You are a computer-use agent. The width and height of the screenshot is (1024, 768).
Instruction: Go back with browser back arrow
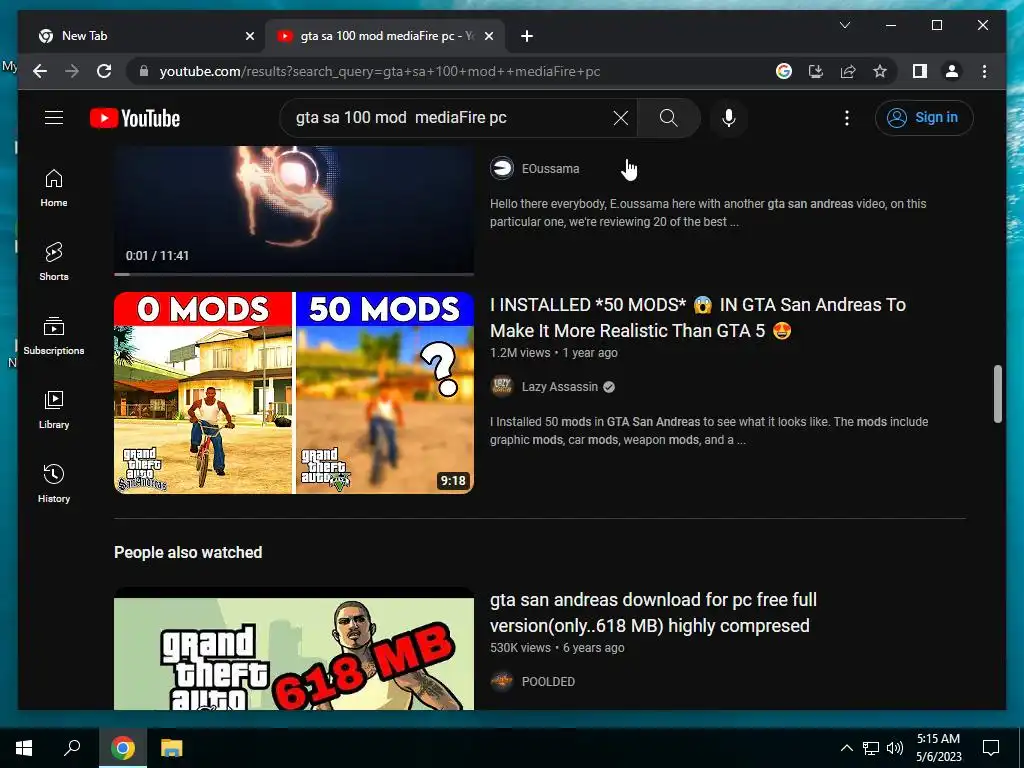point(40,71)
